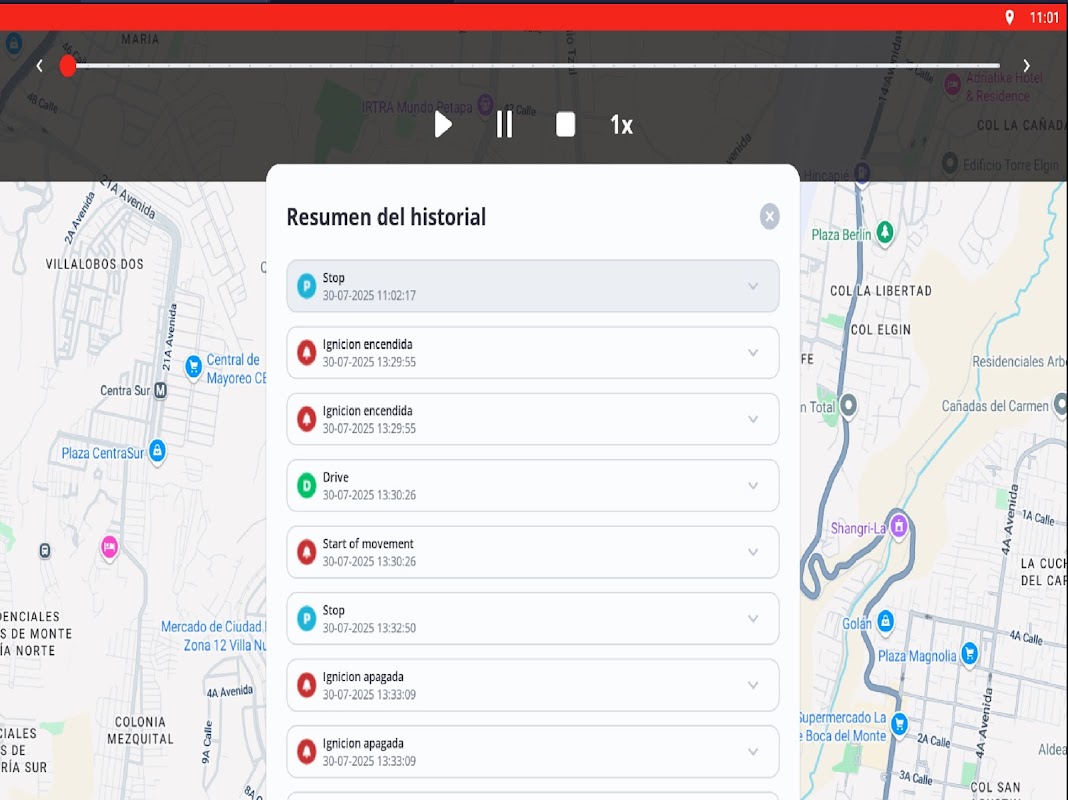Click the green D Drive icon
The height and width of the screenshot is (800, 1068).
point(307,485)
